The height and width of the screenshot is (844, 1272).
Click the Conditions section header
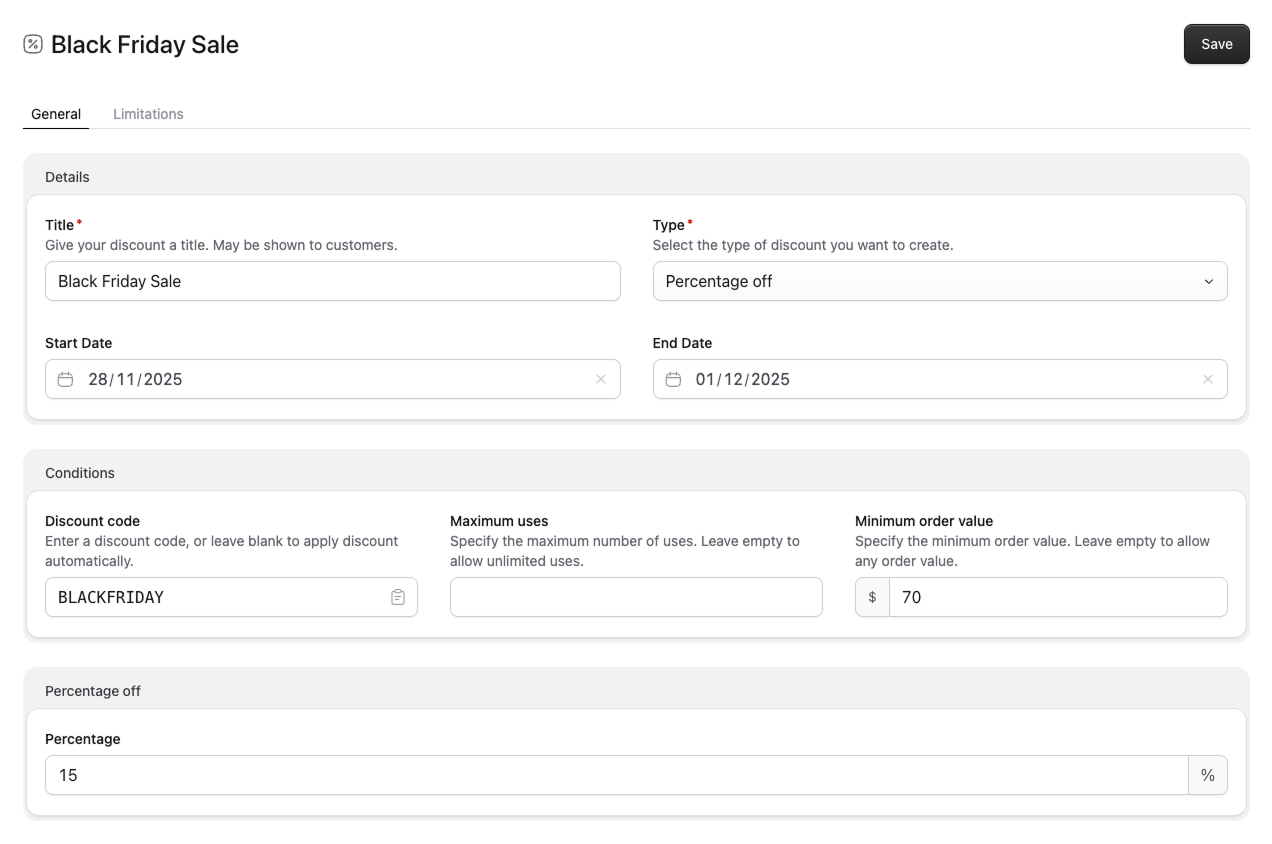tap(80, 473)
